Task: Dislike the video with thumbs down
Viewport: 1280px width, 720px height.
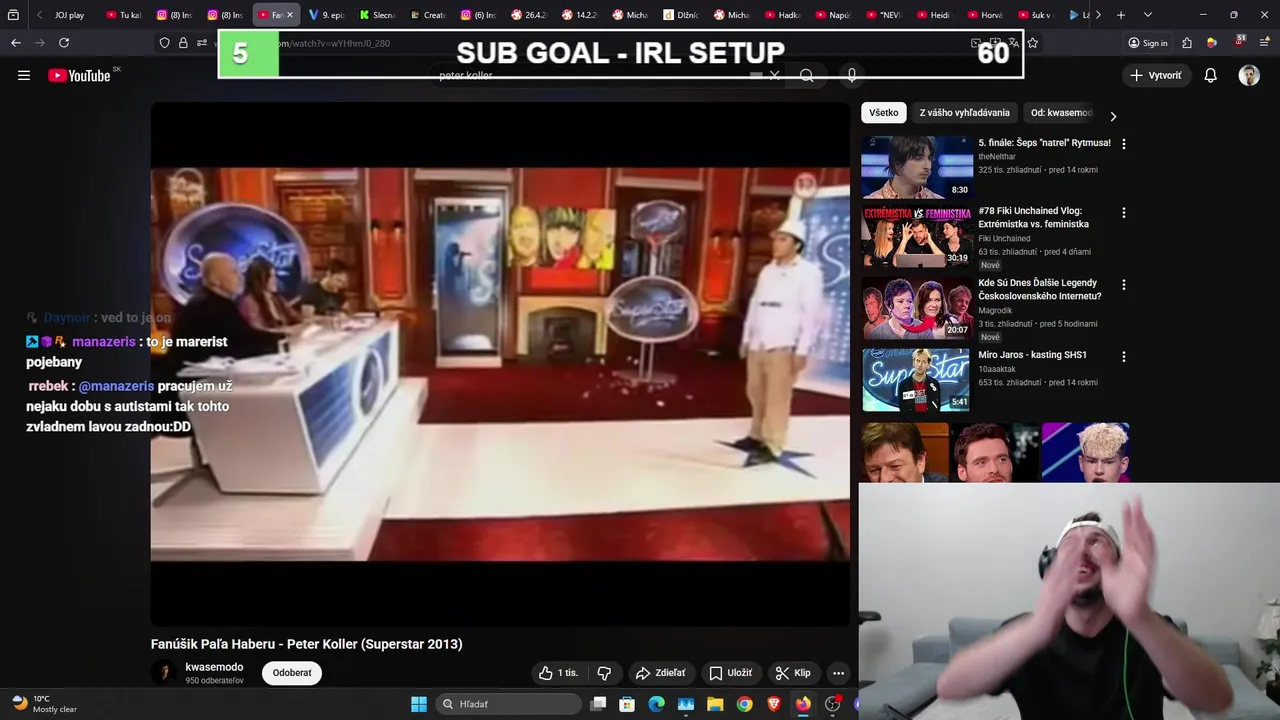Action: click(x=604, y=673)
